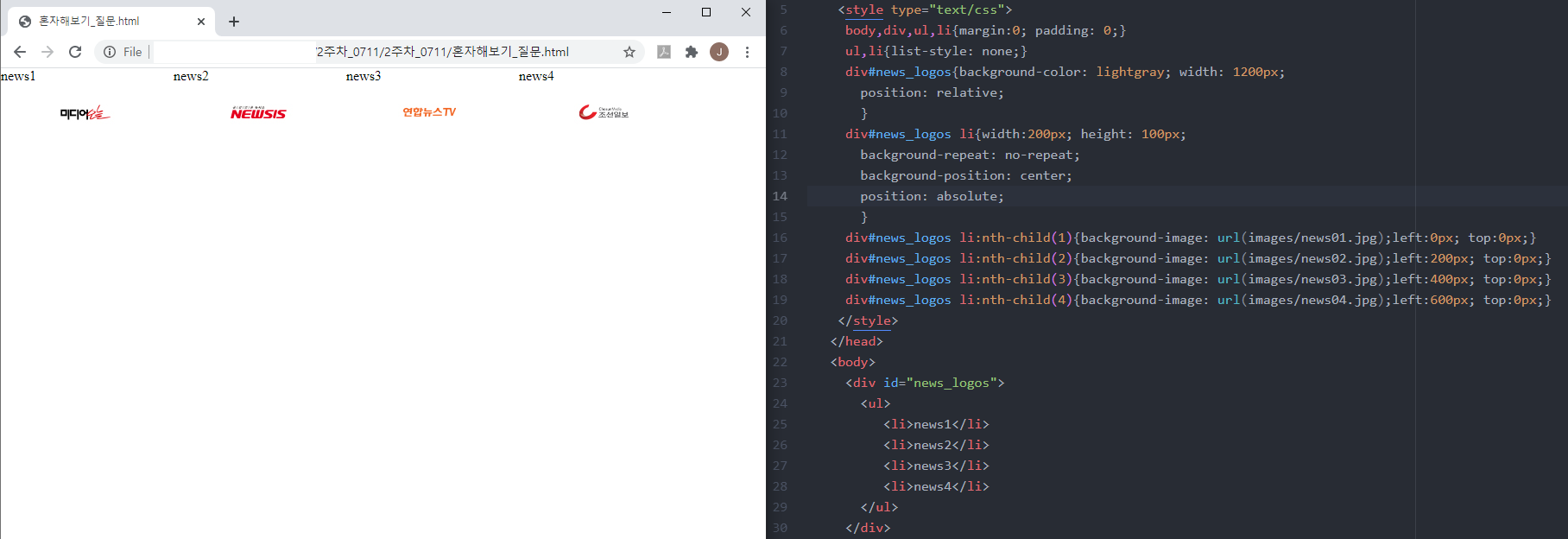Image resolution: width=1568 pixels, height=539 pixels.
Task: Click the <body> tag in editor
Action: (x=853, y=362)
